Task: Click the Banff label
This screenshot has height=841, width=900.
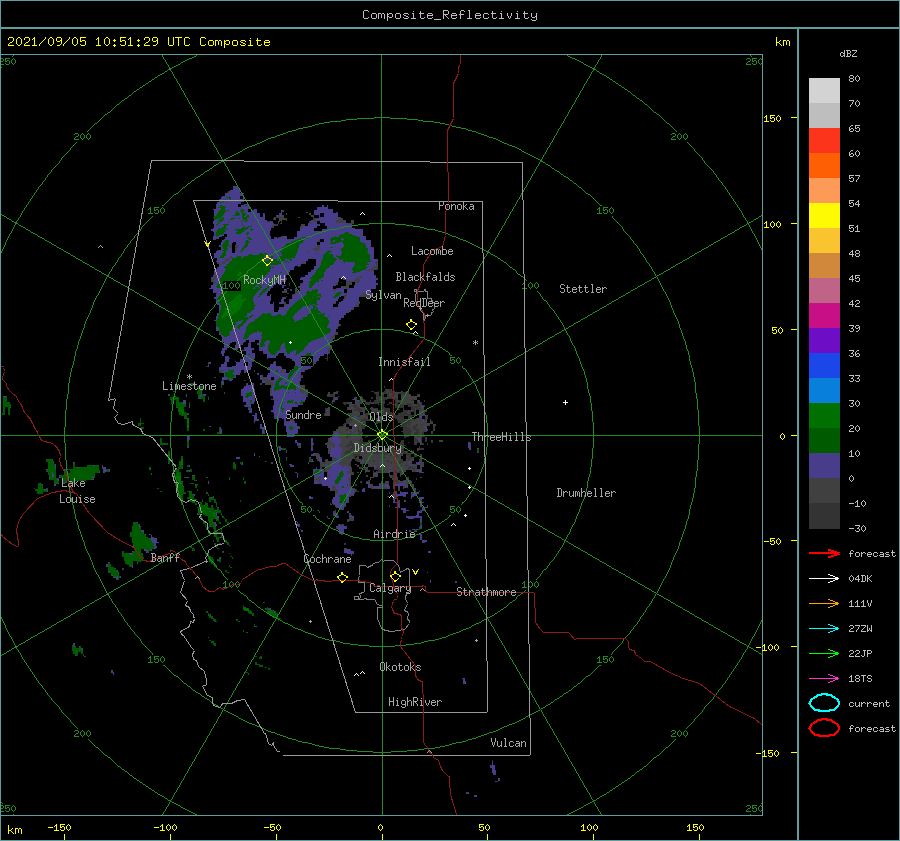Action: pyautogui.click(x=165, y=557)
